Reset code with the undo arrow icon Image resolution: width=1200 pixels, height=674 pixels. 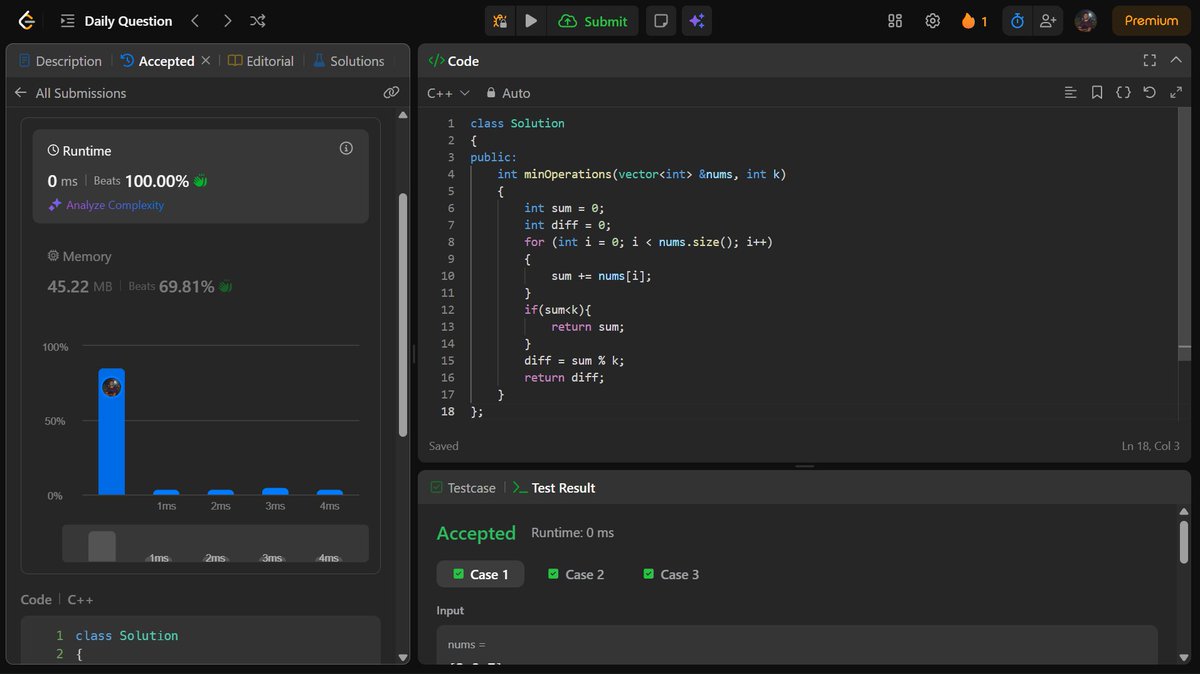point(1149,93)
